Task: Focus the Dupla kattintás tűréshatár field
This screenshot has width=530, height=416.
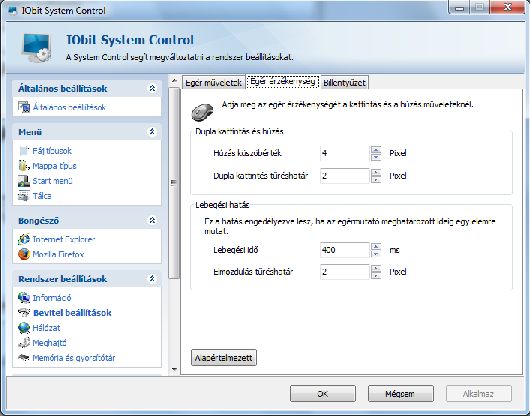Action: 345,176
